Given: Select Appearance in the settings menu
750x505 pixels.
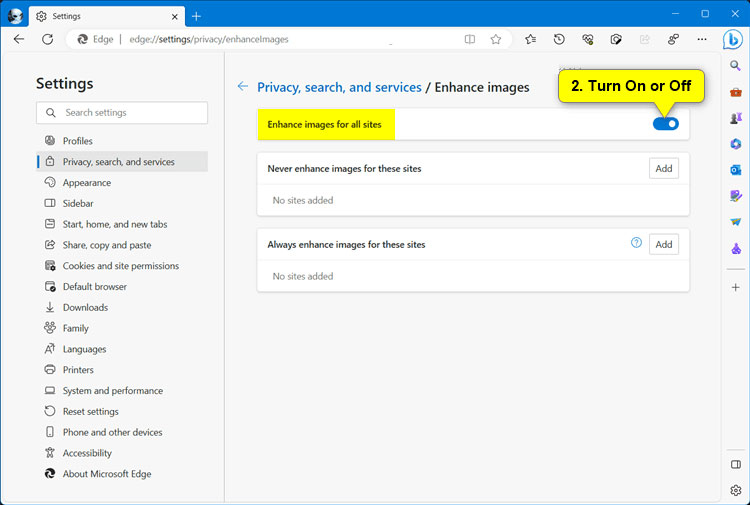Looking at the screenshot, I should click(x=86, y=183).
